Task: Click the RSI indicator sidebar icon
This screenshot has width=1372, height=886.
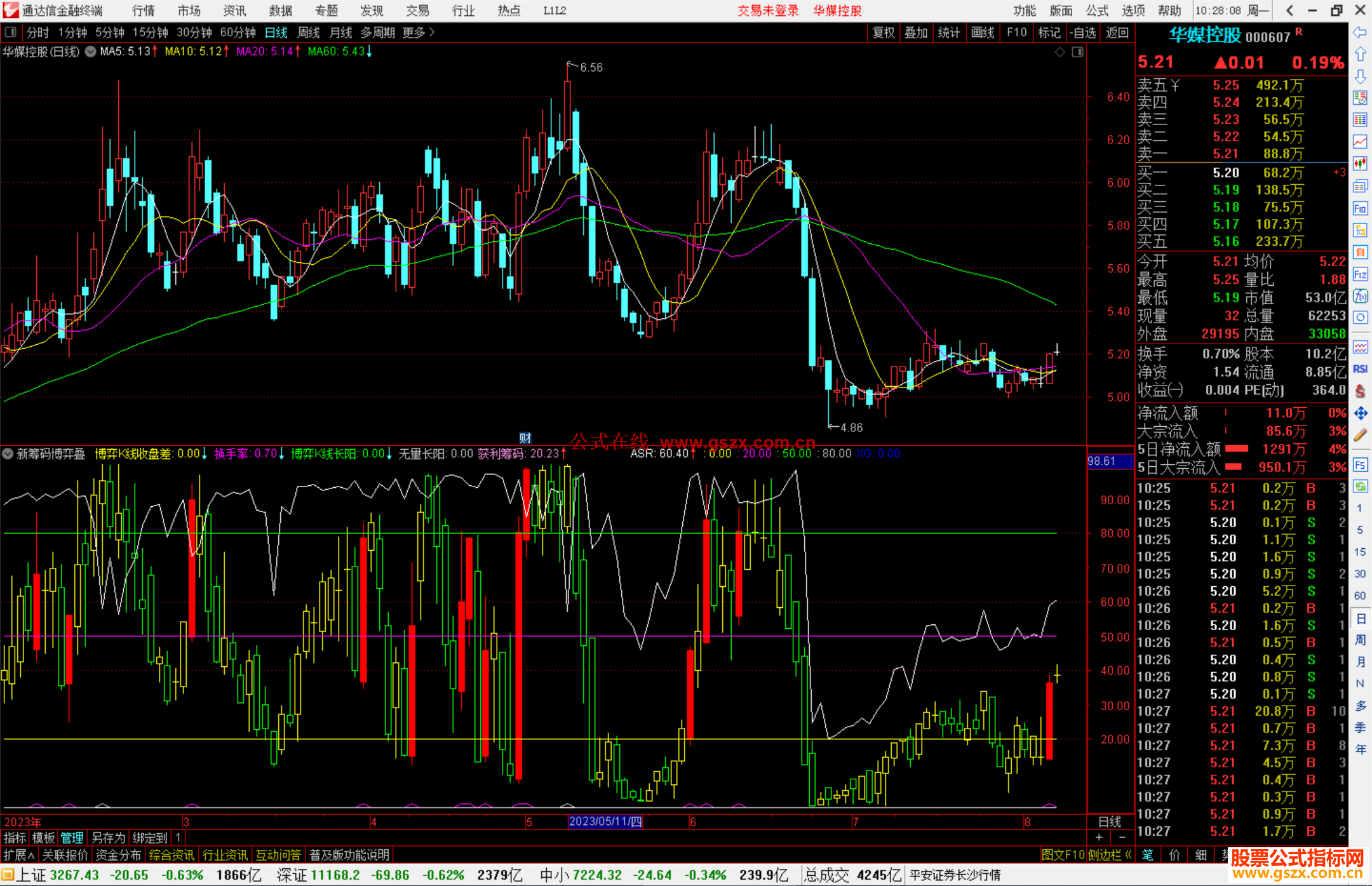Action: 1360,369
